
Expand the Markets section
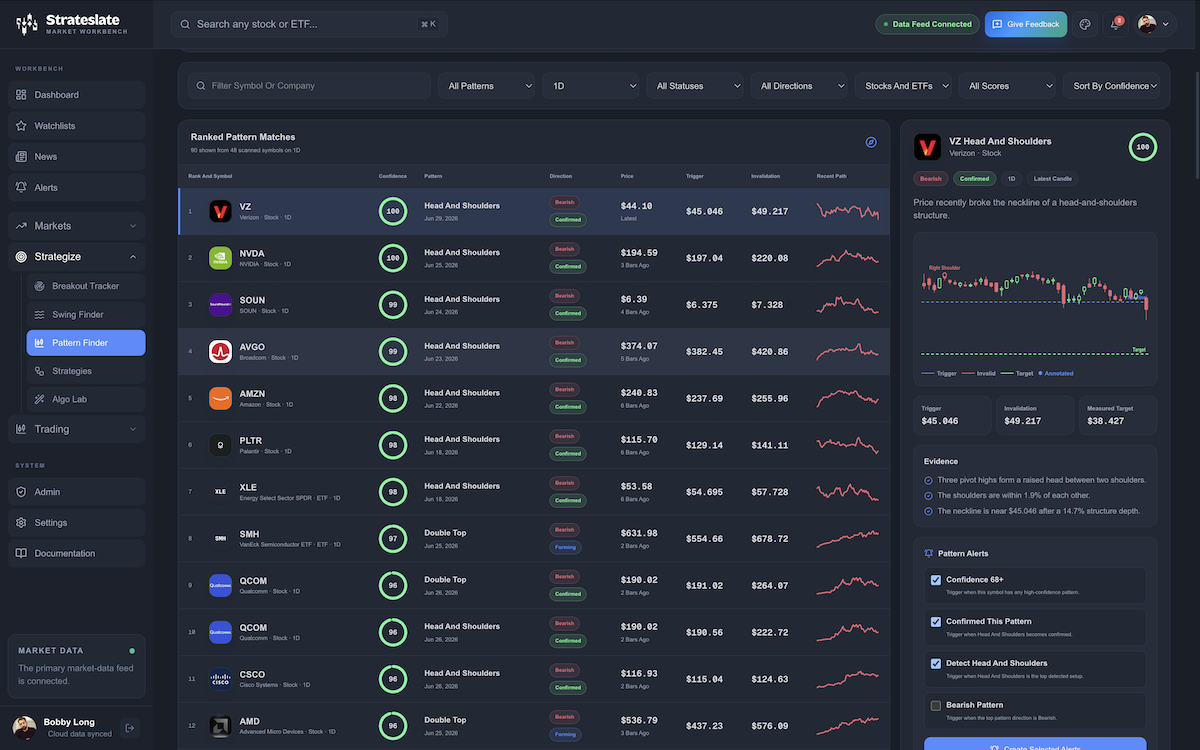pyautogui.click(x=76, y=226)
